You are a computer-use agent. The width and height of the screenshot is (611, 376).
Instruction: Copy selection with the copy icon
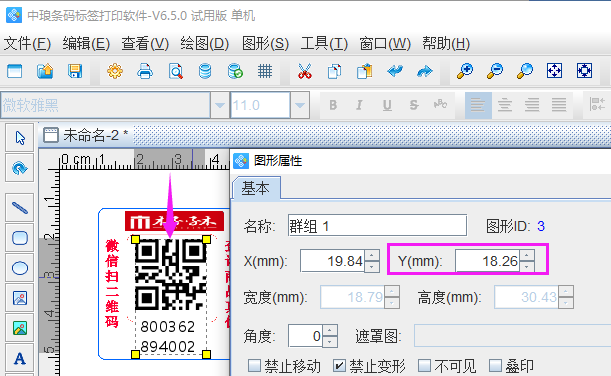[x=334, y=71]
